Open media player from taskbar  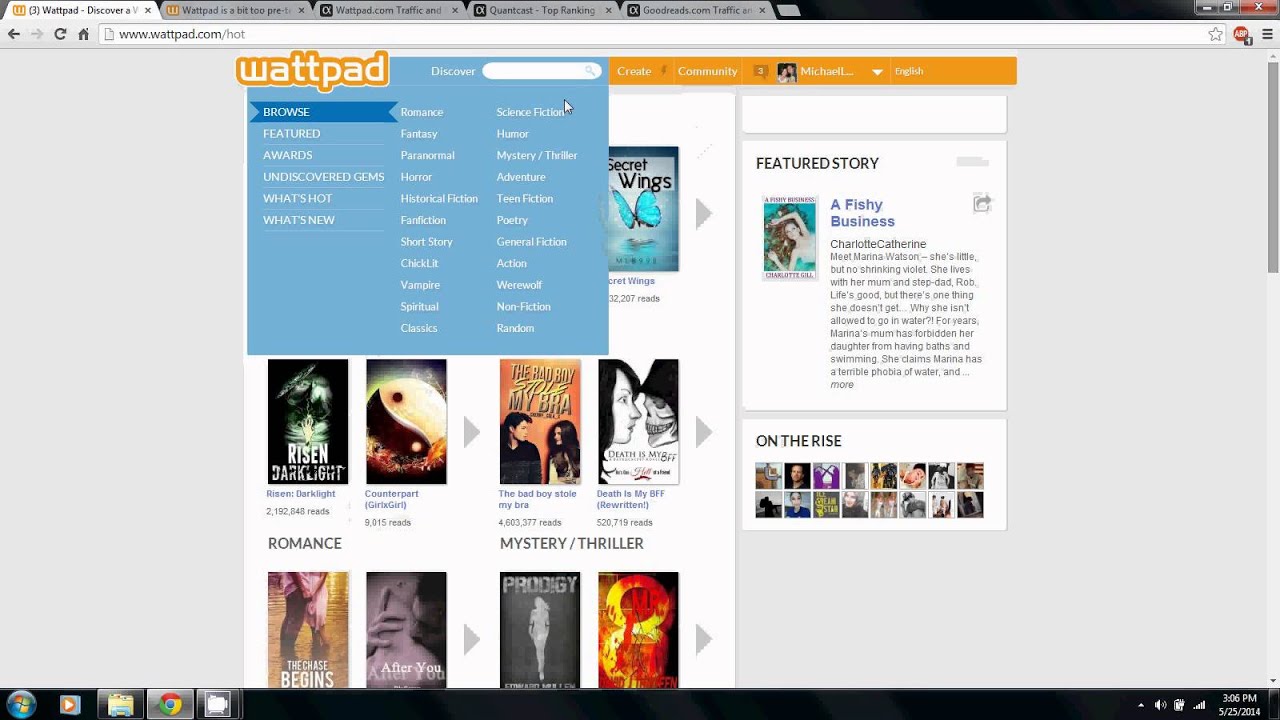point(69,704)
